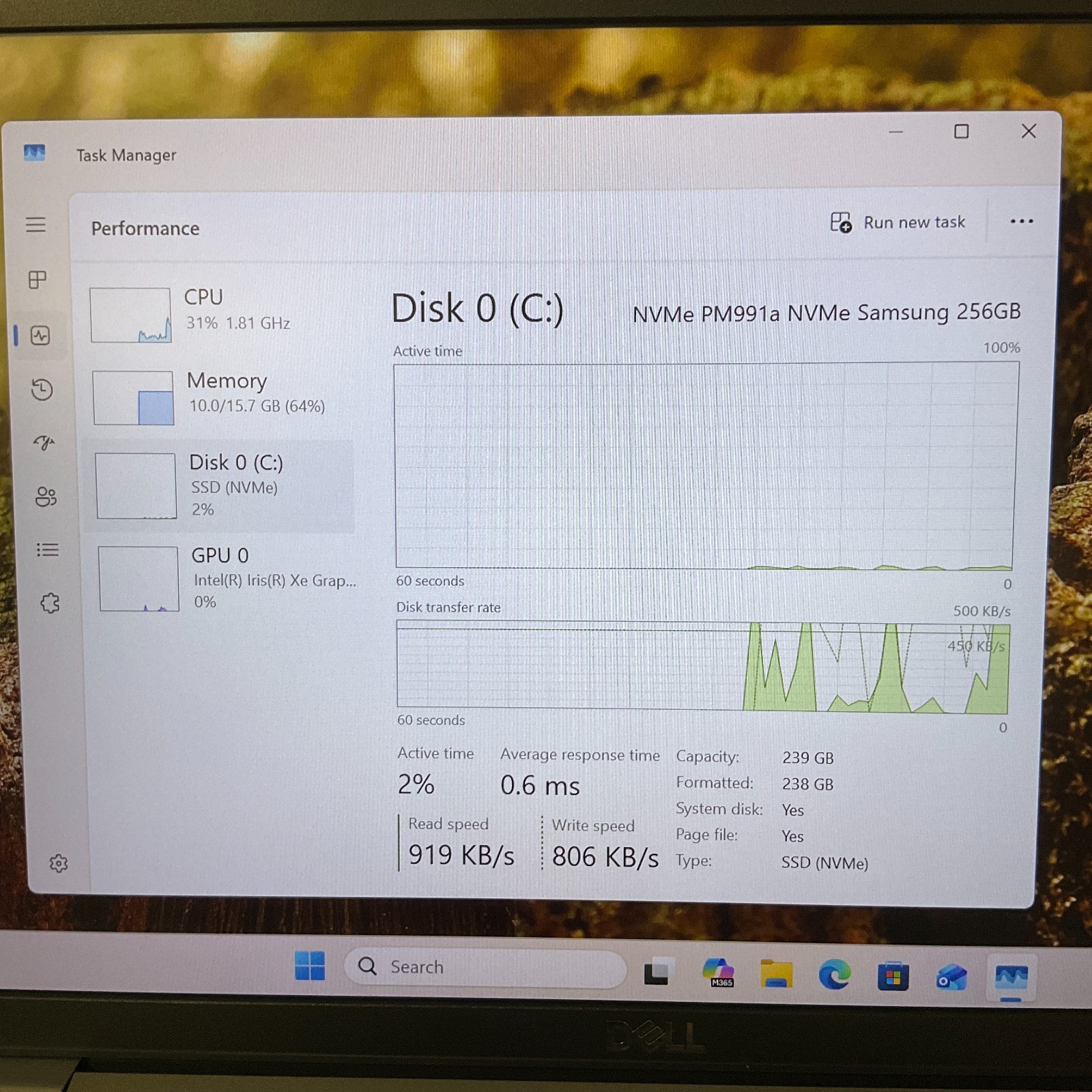
Task: Click the taskbar Search box
Action: [485, 967]
